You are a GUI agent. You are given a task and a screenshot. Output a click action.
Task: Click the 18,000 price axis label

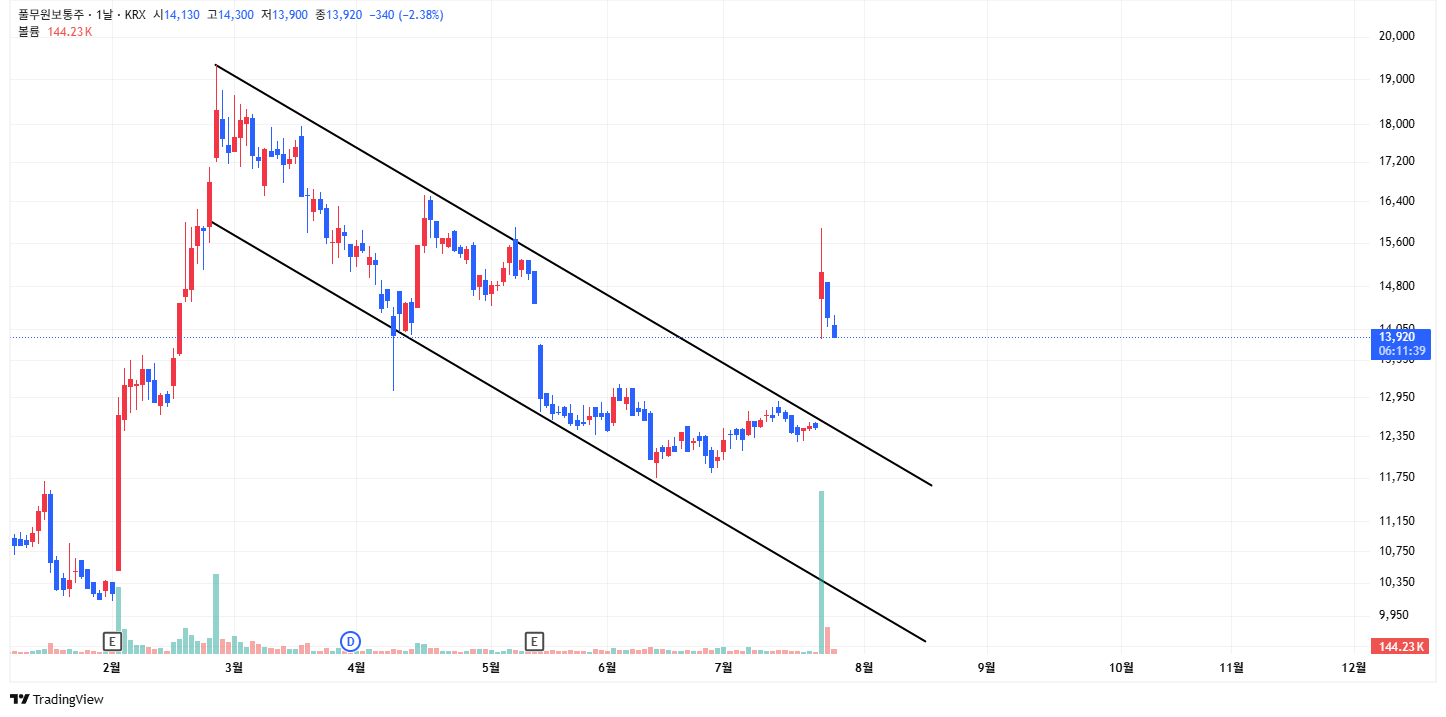pos(1396,124)
